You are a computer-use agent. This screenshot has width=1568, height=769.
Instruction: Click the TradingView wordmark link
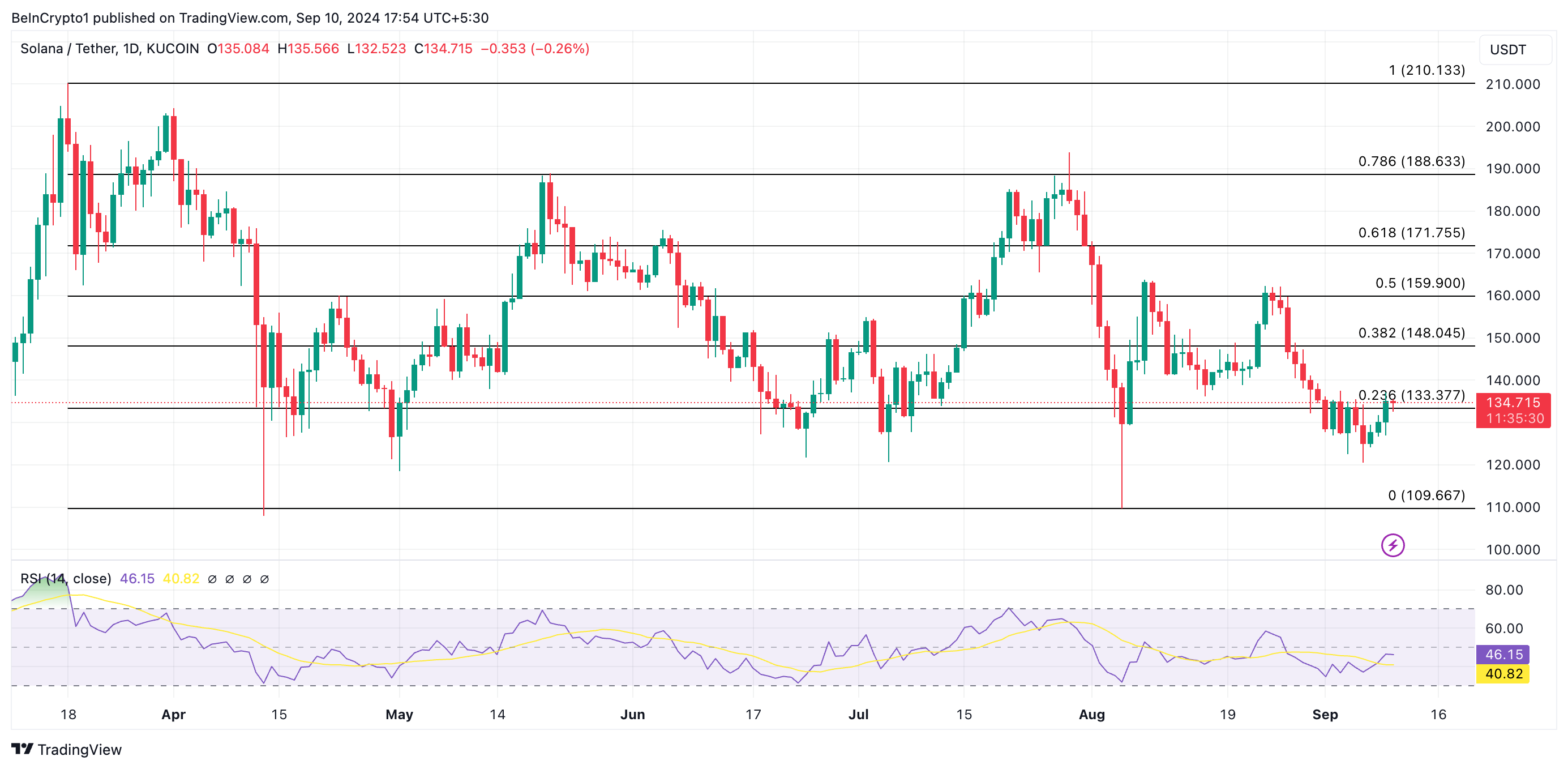(x=79, y=750)
